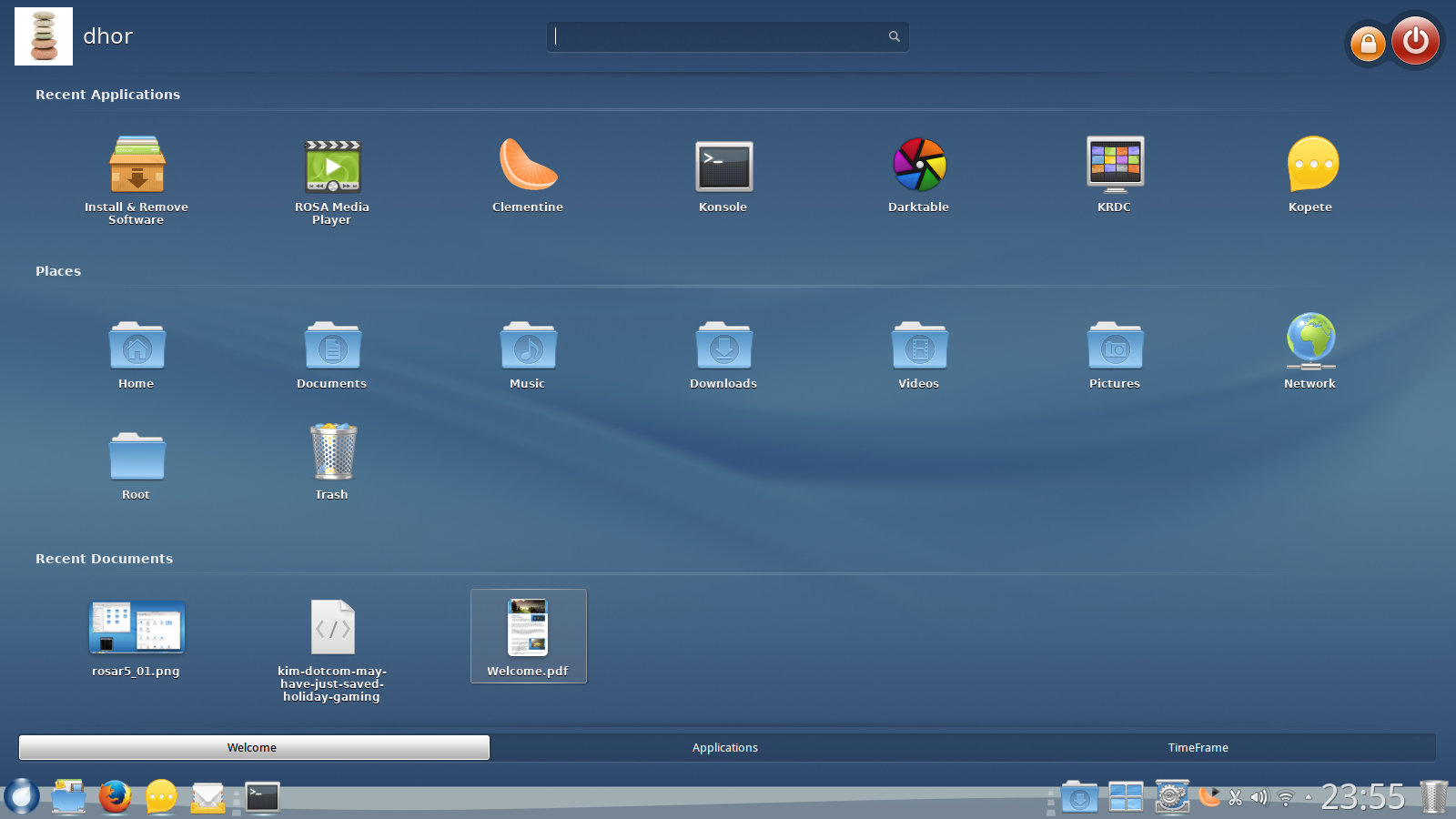Click the dhor user avatar
Viewport: 1456px width, 819px height.
[44, 36]
